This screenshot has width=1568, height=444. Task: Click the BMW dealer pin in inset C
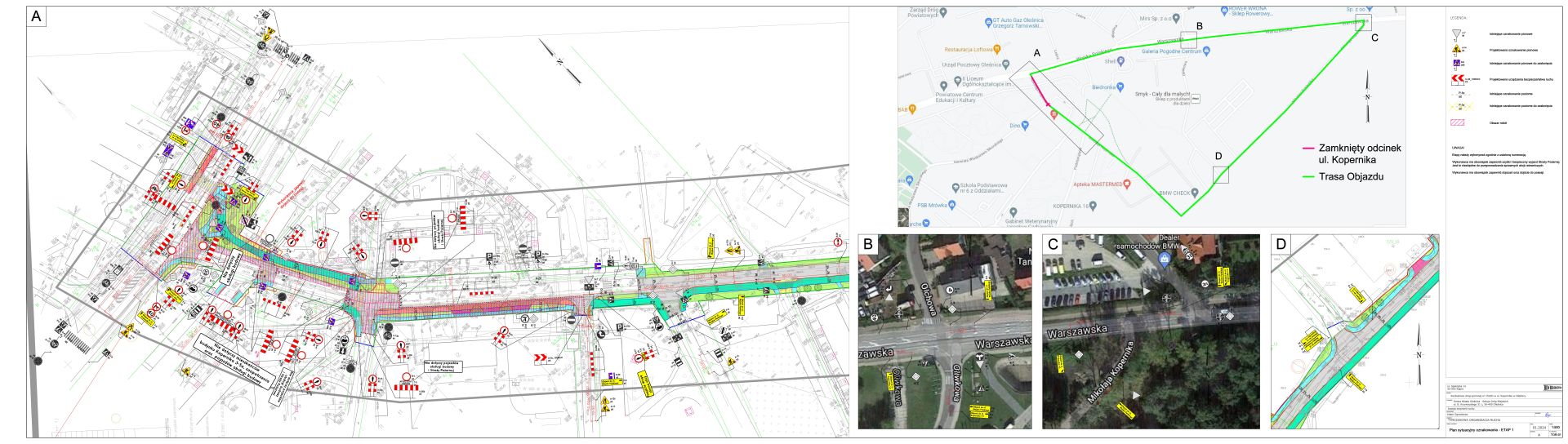click(x=1166, y=258)
